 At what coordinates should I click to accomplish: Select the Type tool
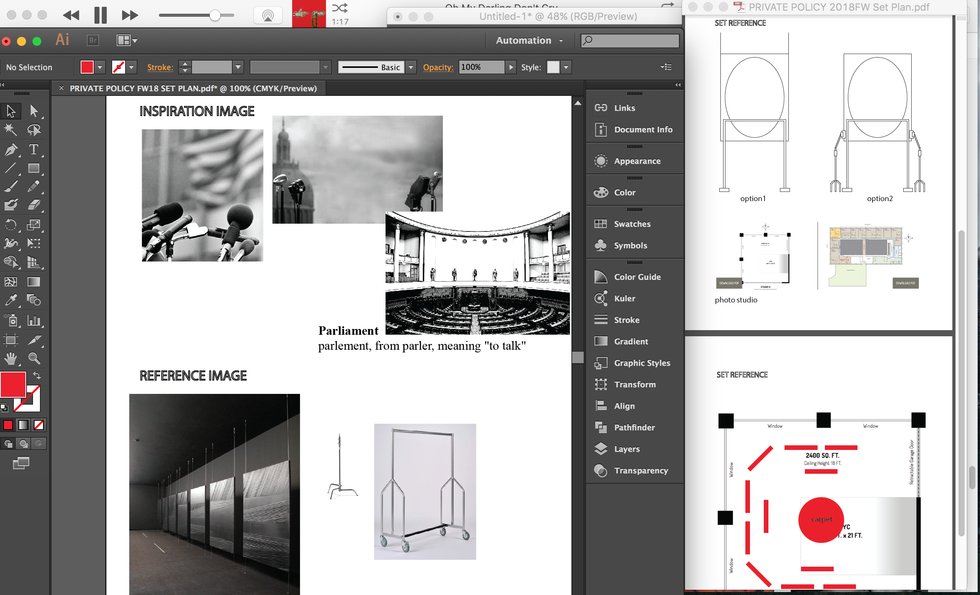[34, 150]
